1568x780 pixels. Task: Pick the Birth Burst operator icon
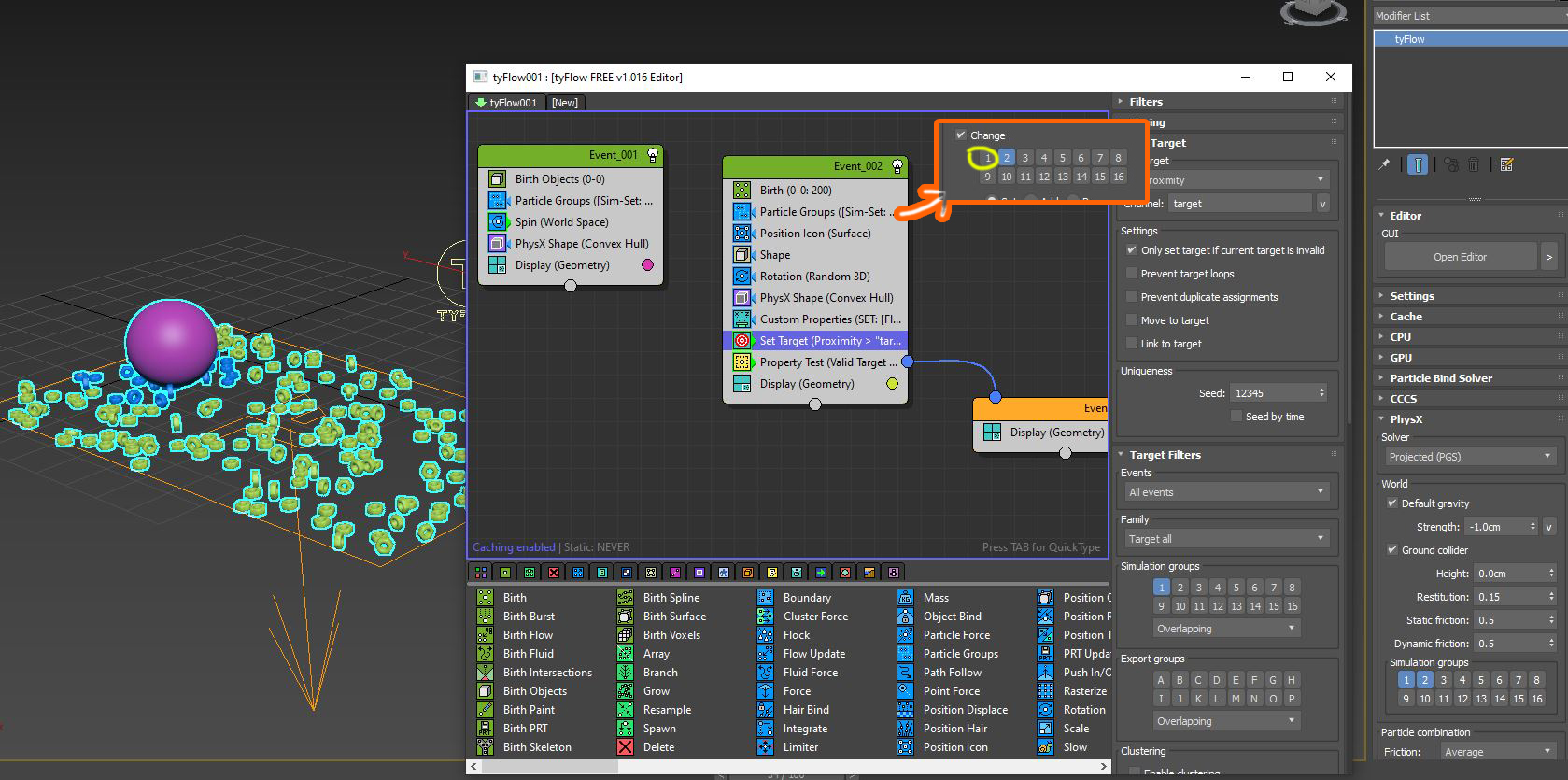coord(485,617)
